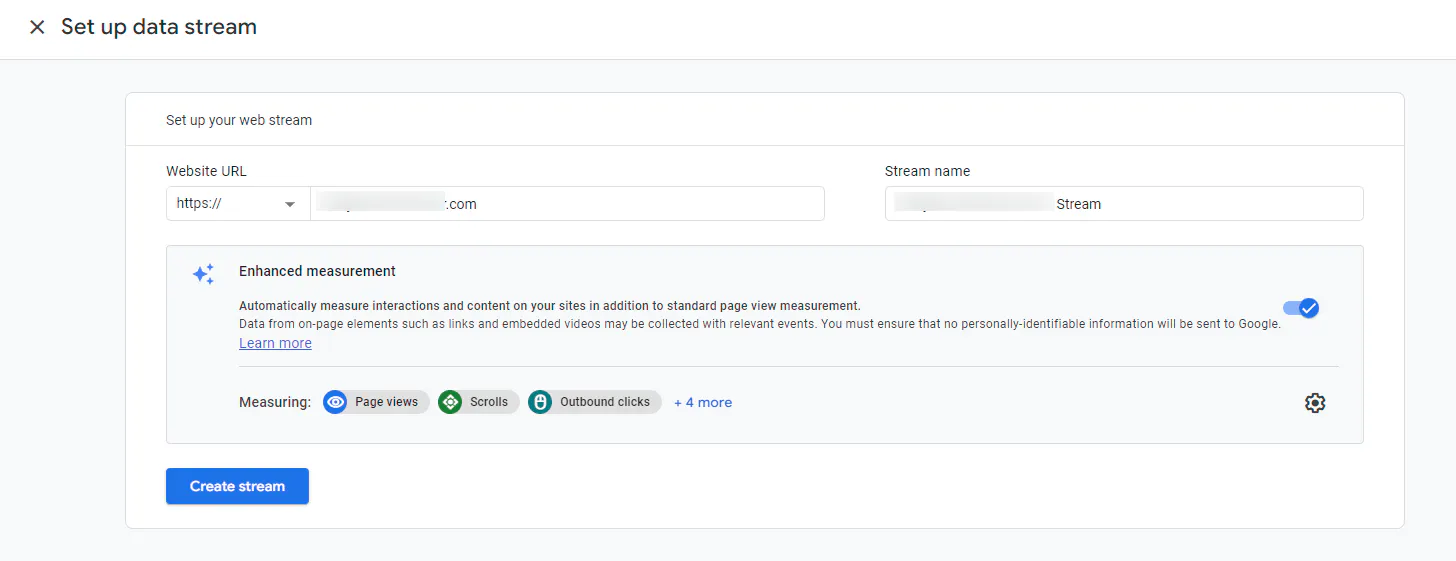Viewport: 1456px width, 561px height.
Task: Click the Scrolls green icon
Action: click(450, 402)
